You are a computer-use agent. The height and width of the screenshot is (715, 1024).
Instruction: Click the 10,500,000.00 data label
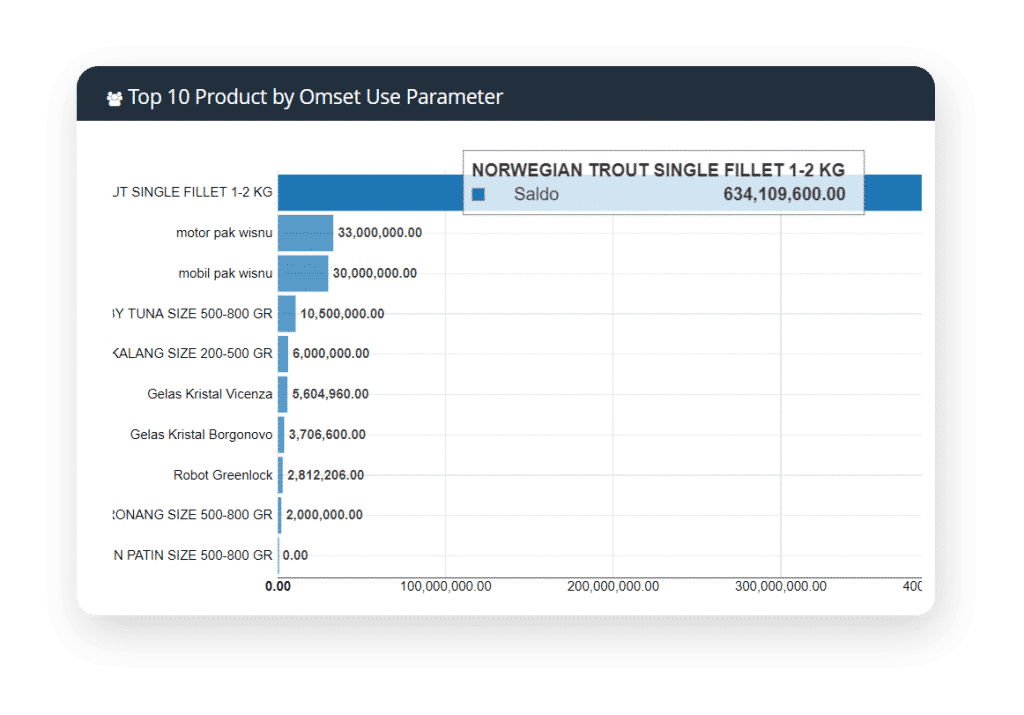pyautogui.click(x=342, y=314)
